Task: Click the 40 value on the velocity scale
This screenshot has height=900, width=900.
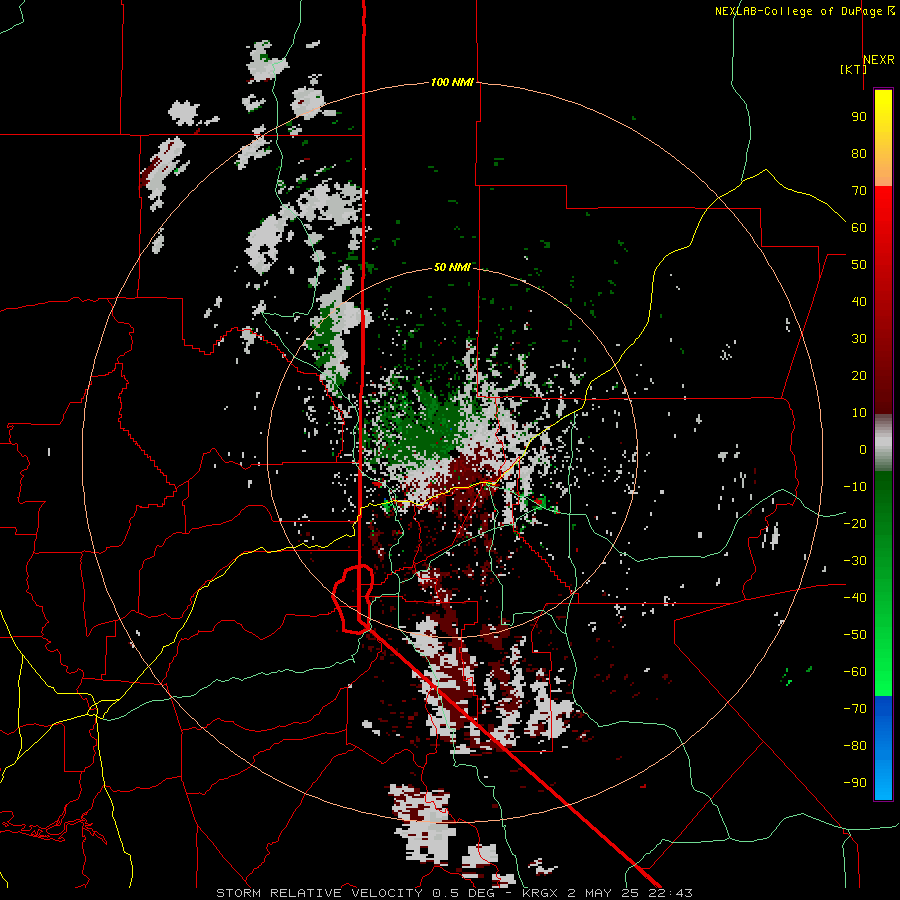Action: click(859, 302)
